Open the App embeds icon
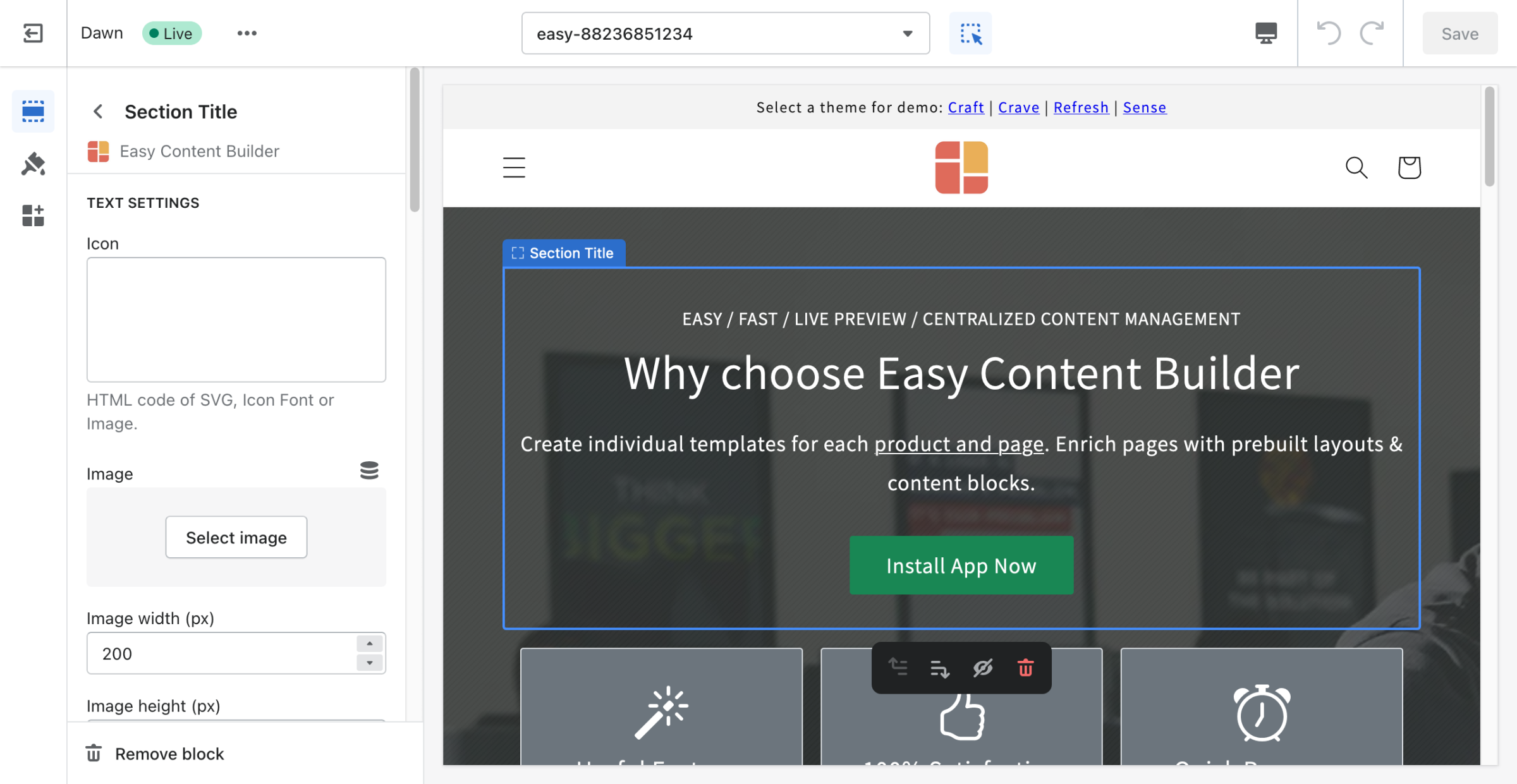 pyautogui.click(x=33, y=215)
